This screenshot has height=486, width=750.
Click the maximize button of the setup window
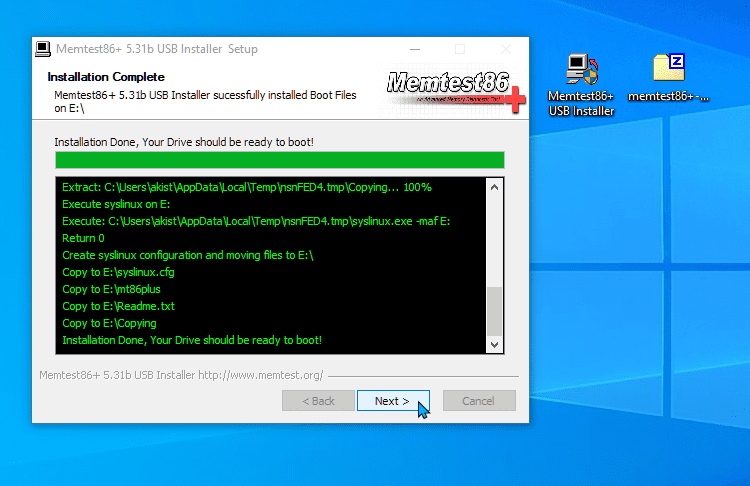coord(460,49)
